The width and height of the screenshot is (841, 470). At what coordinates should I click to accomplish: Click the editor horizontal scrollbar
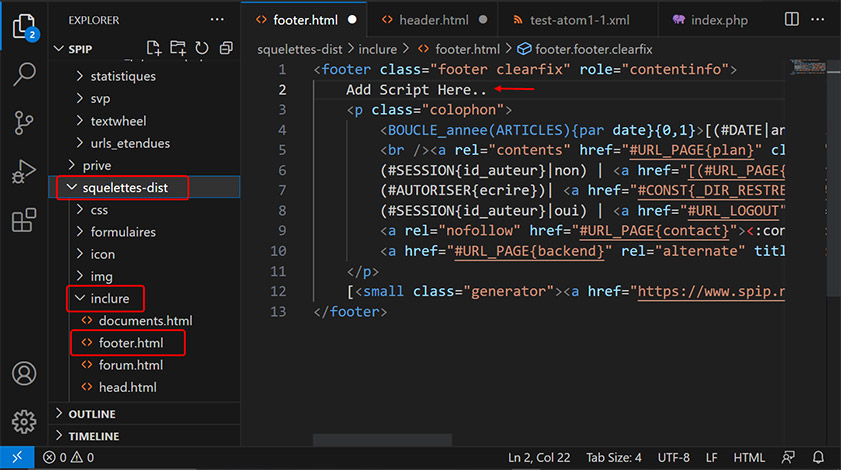[x=382, y=440]
